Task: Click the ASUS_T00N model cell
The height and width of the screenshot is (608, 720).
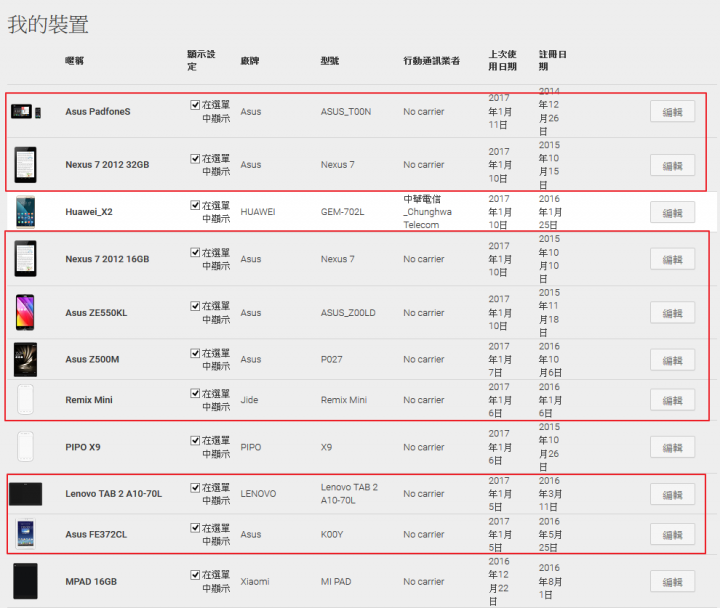Action: [x=346, y=112]
